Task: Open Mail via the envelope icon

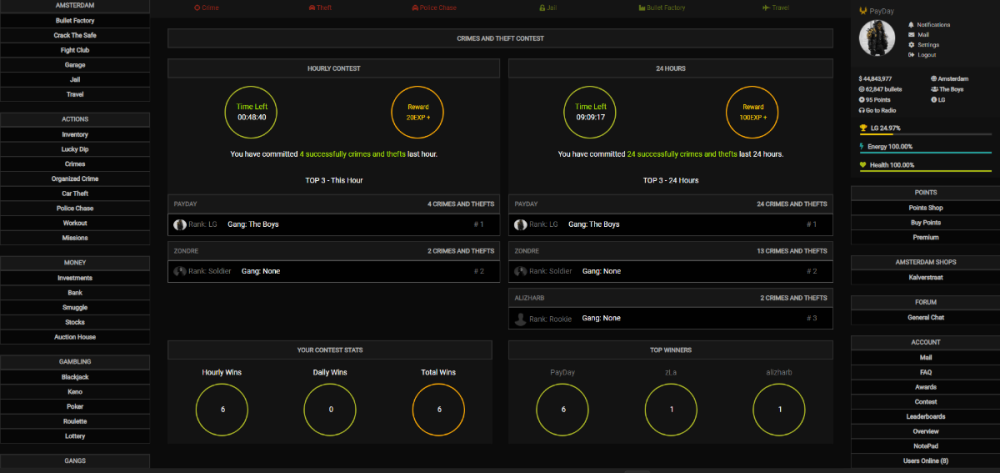Action: coord(910,34)
